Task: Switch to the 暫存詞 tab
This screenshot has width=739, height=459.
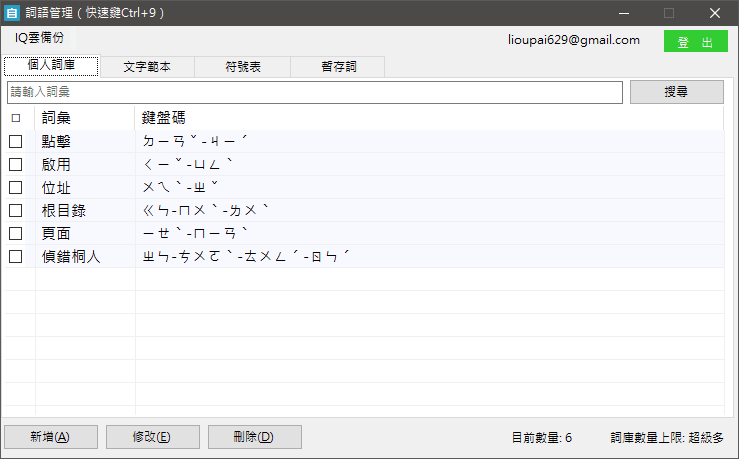Action: tap(338, 67)
